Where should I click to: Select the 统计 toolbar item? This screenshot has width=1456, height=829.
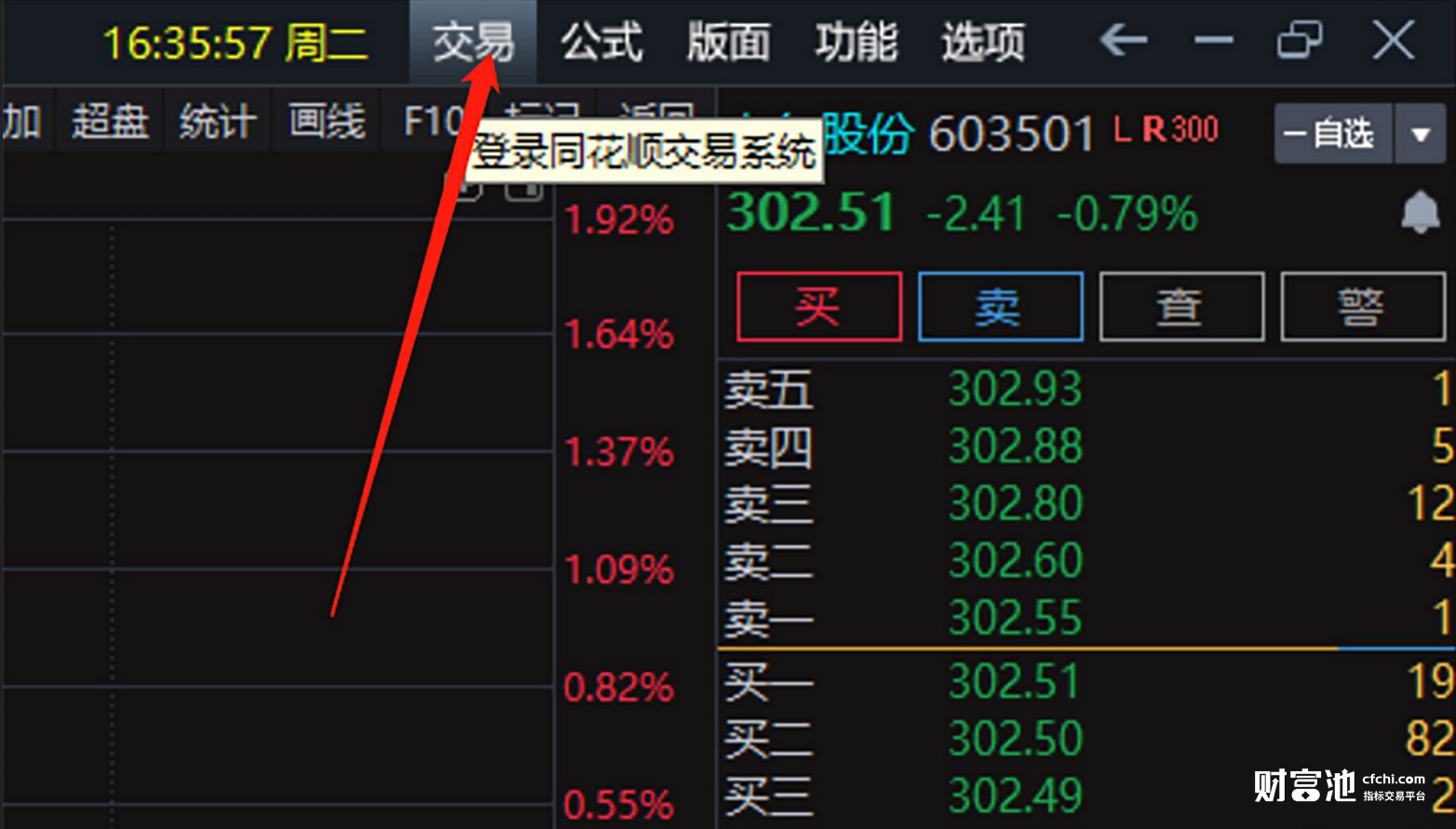(218, 121)
